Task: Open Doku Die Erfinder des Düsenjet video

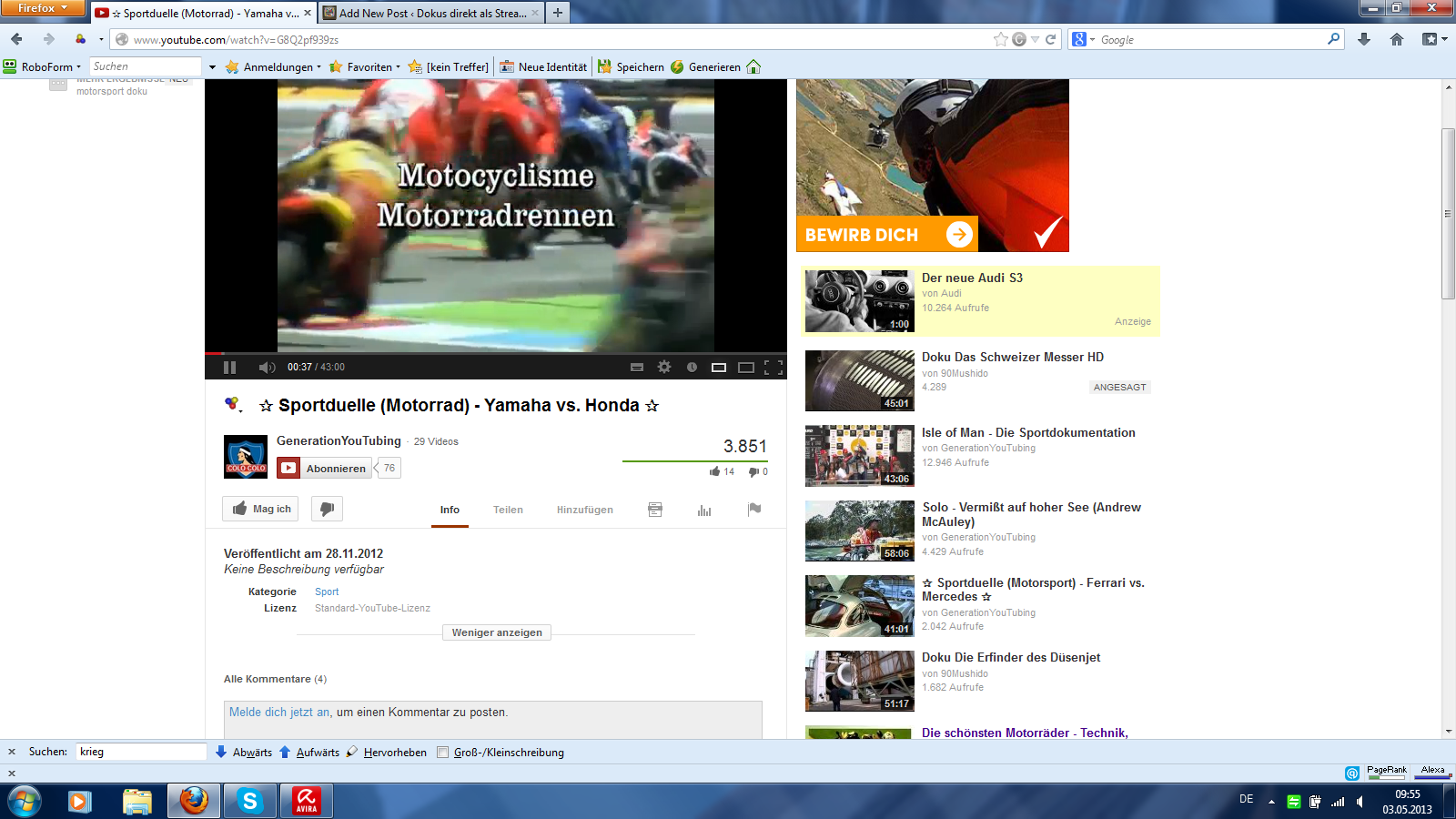Action: pyautogui.click(x=1011, y=657)
